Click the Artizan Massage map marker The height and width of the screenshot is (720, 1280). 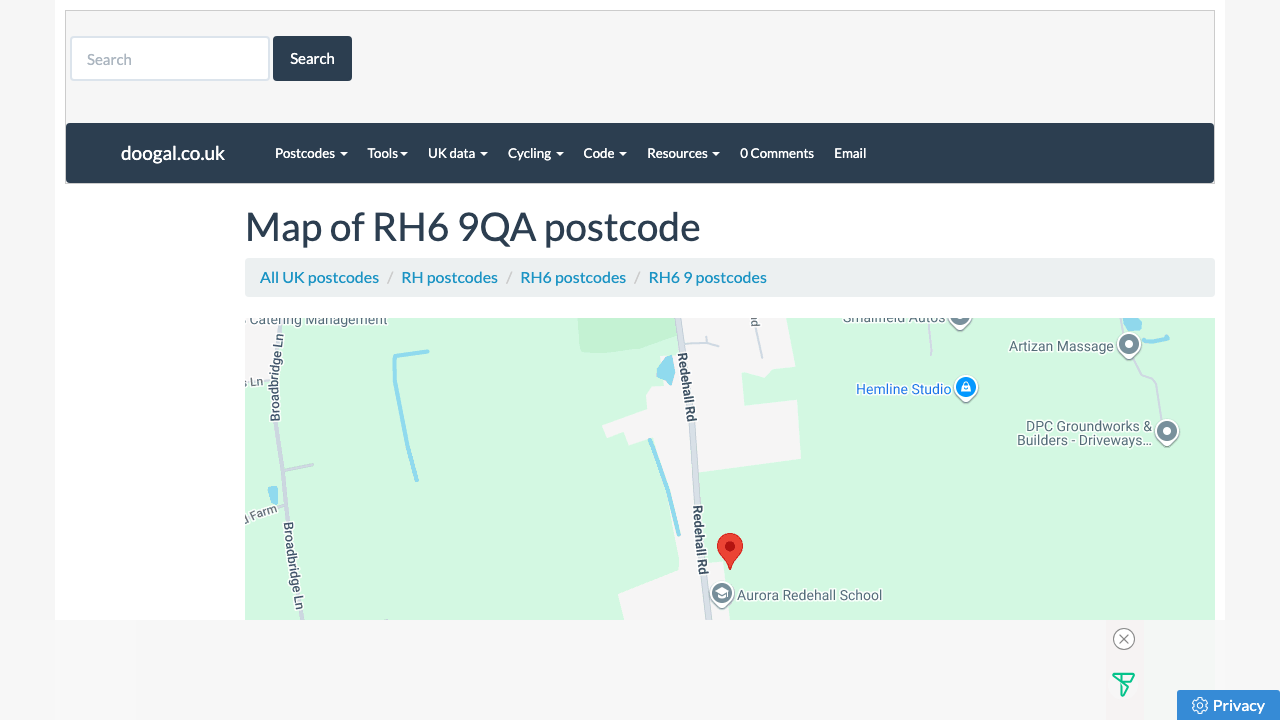coord(1129,345)
